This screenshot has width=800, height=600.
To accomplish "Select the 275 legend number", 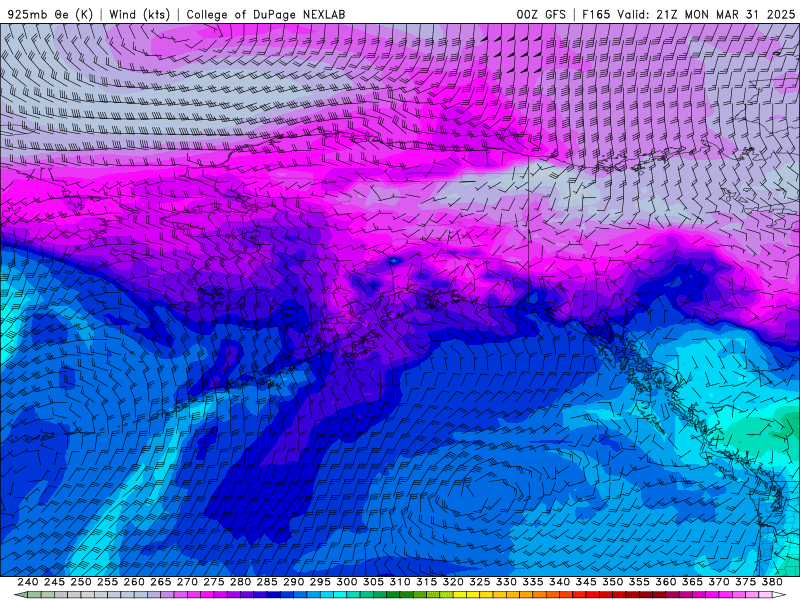I will (214, 582).
